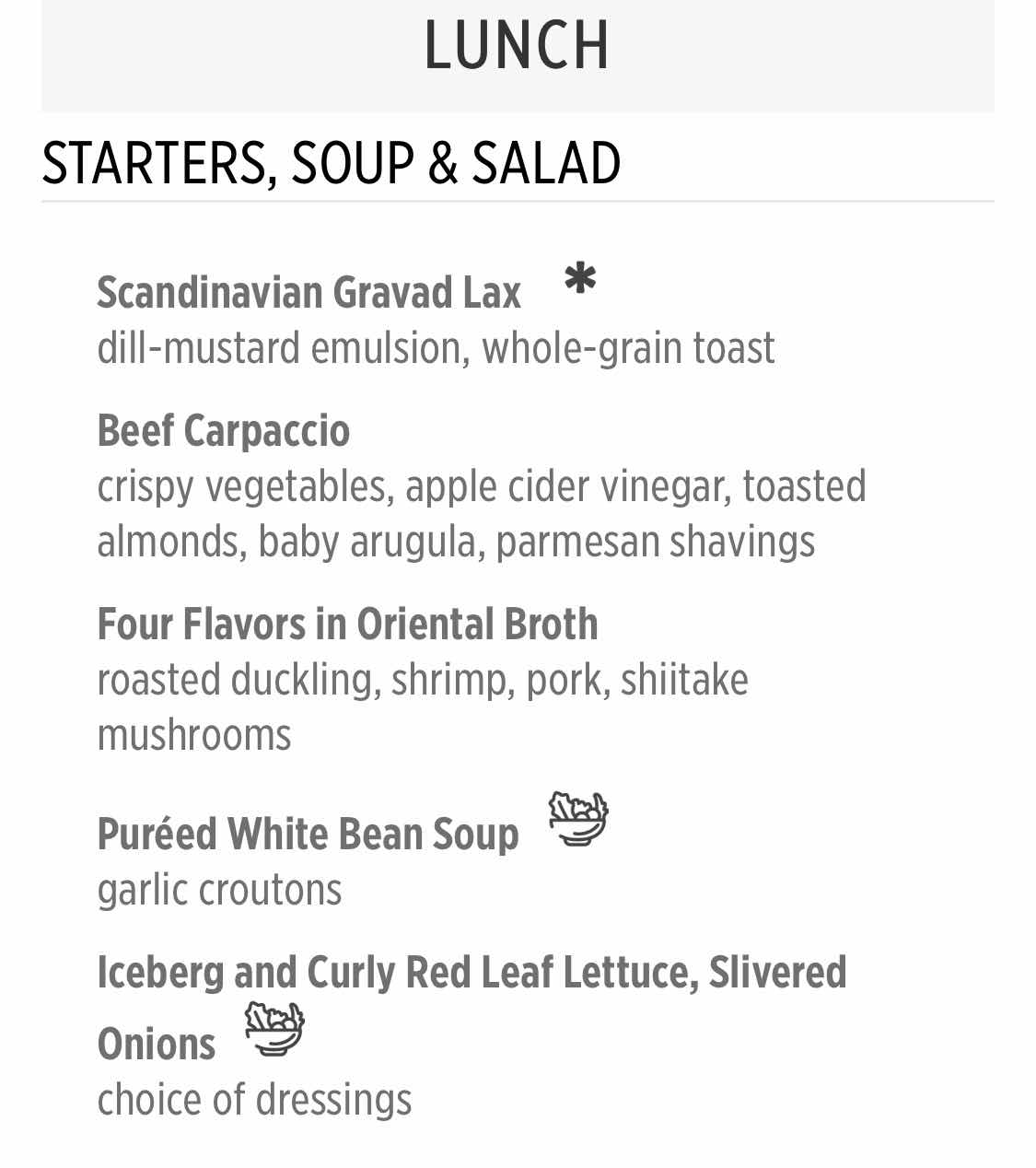The image size is (1036, 1168).
Task: Tap the garlic croutons description
Action: pos(219,890)
